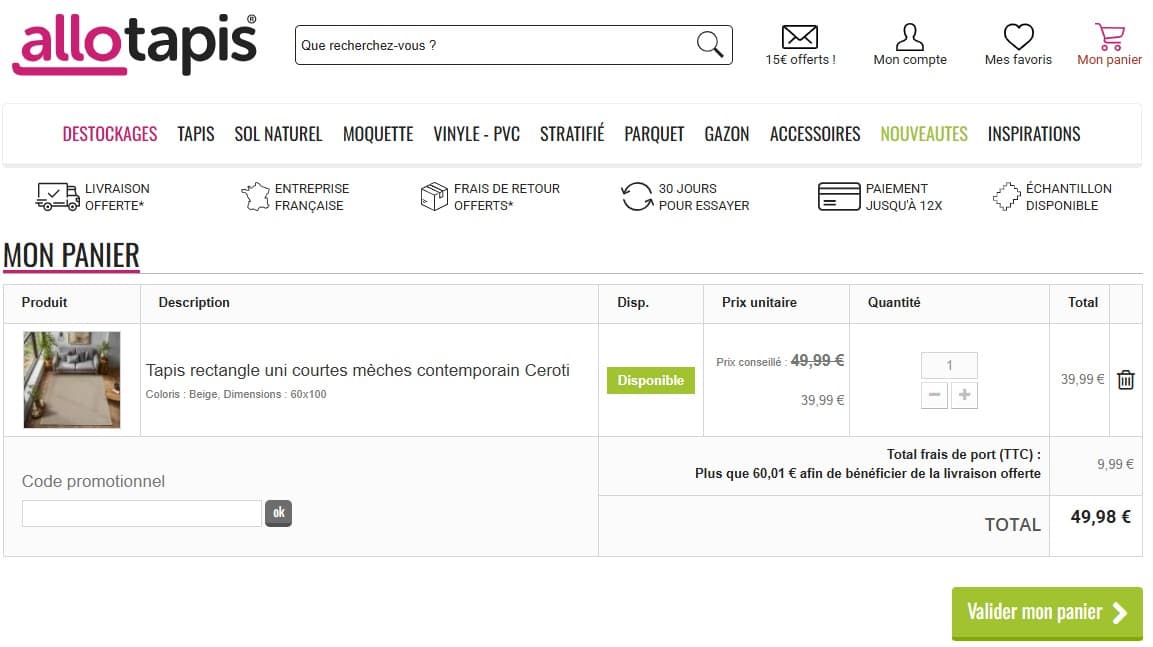Click inside the Code promotionnel field
This screenshot has width=1153, height=647.
(140, 513)
